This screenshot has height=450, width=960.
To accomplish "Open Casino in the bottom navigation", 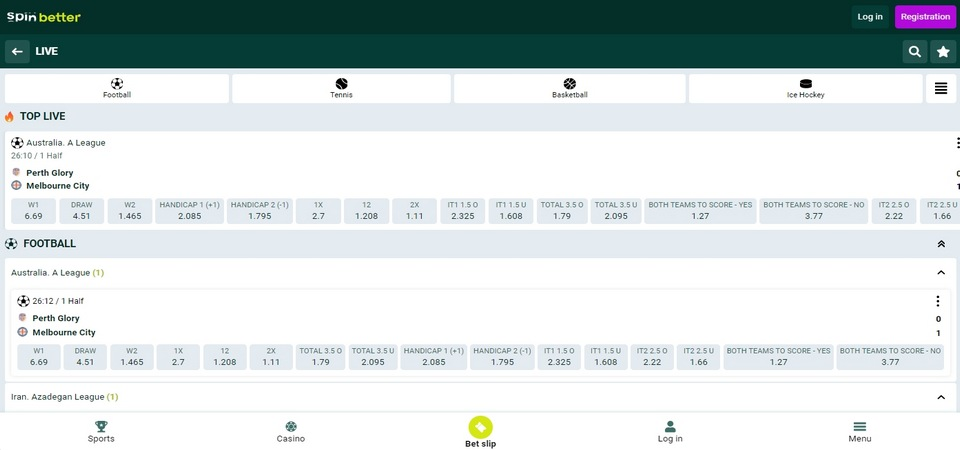I will (x=291, y=431).
